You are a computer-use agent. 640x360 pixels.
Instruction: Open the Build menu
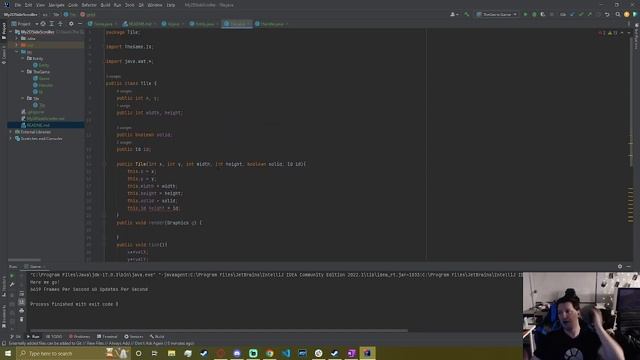[x=105, y=5]
